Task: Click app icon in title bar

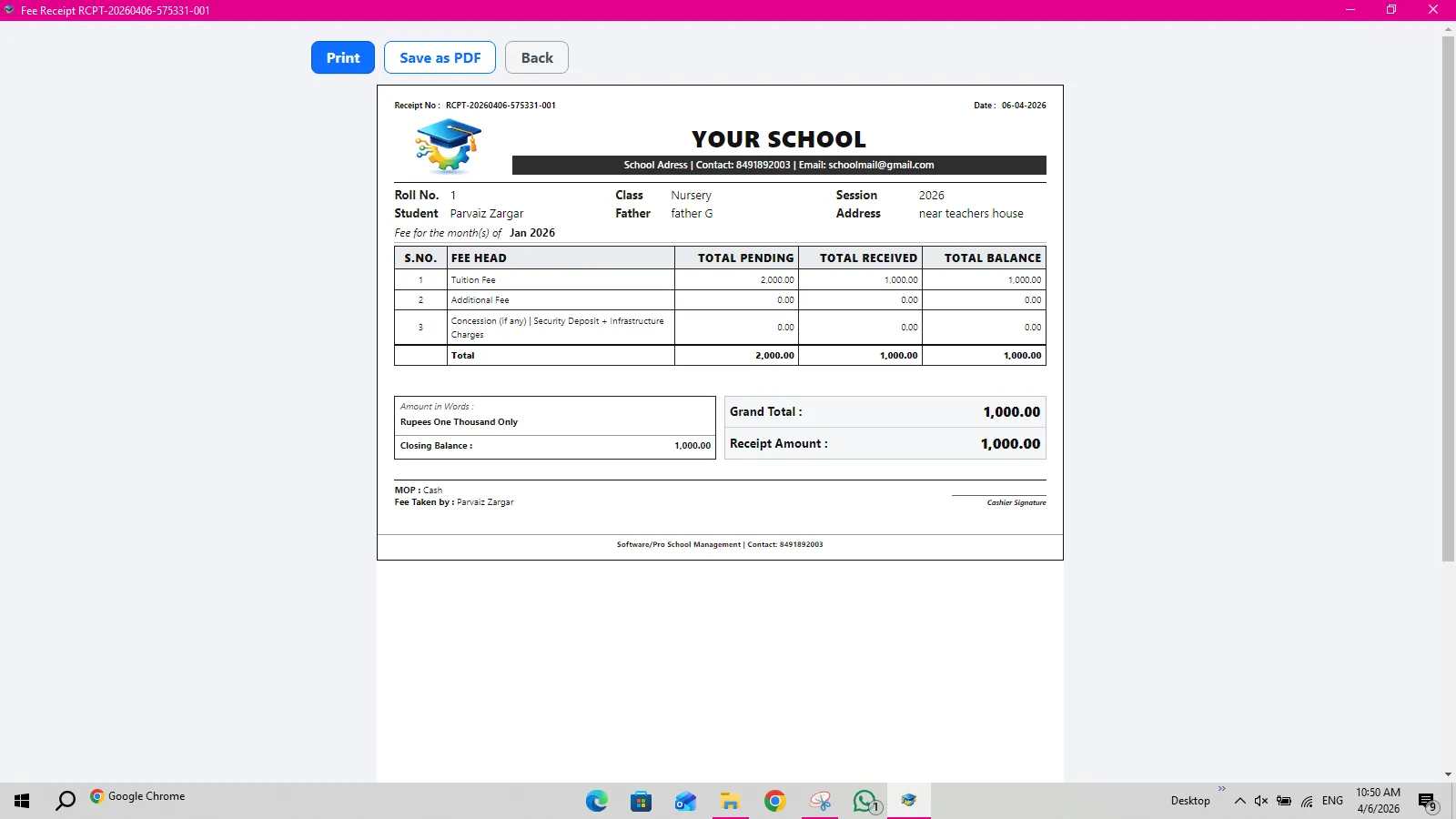Action: [x=9, y=10]
